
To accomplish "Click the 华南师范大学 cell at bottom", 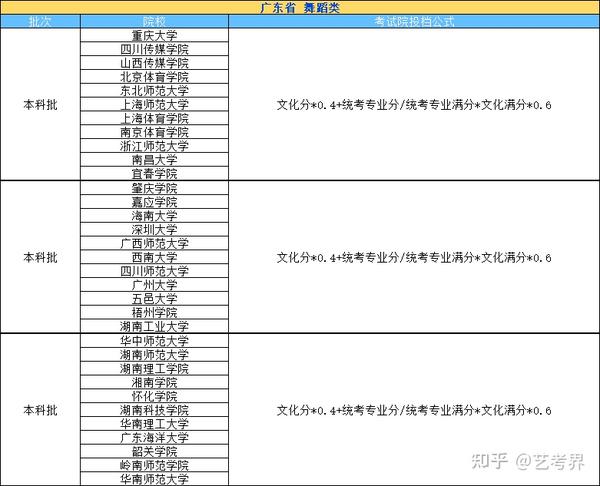I will [154, 479].
